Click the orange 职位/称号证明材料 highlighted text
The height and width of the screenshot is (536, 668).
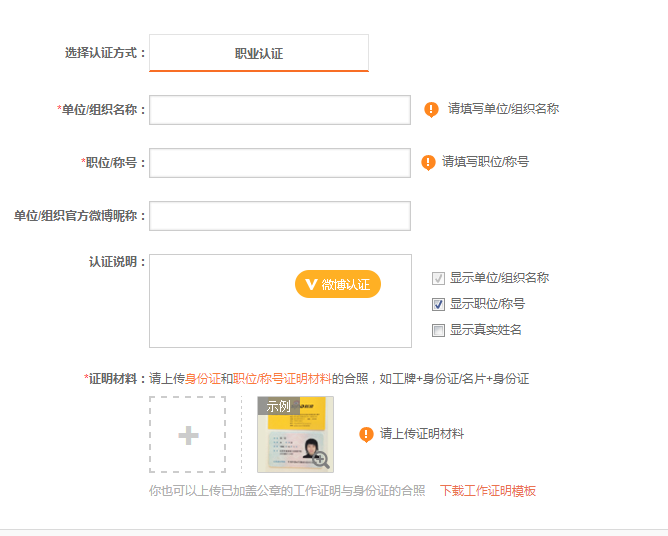[x=282, y=378]
